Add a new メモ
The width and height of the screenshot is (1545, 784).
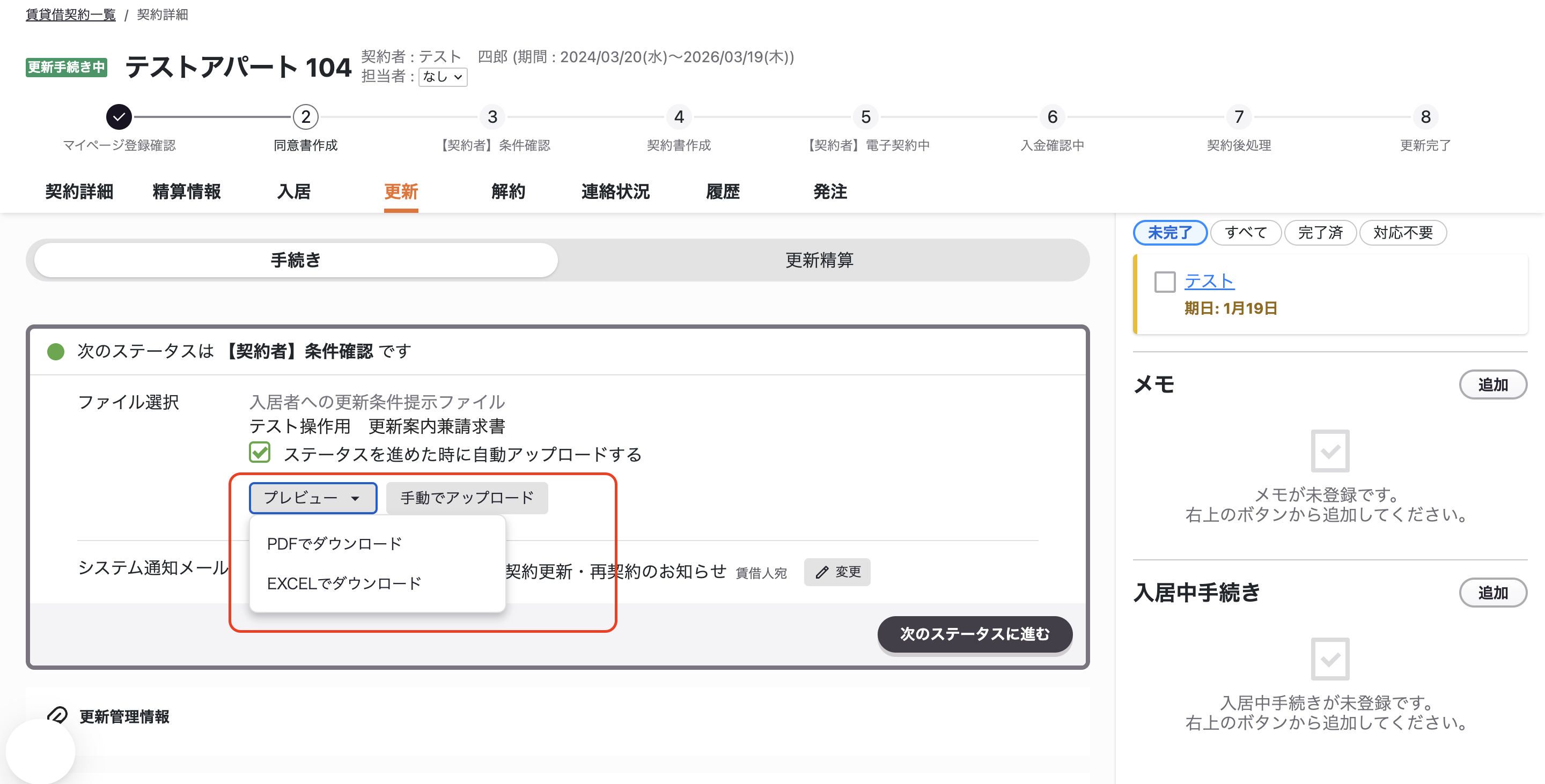pyautogui.click(x=1493, y=385)
